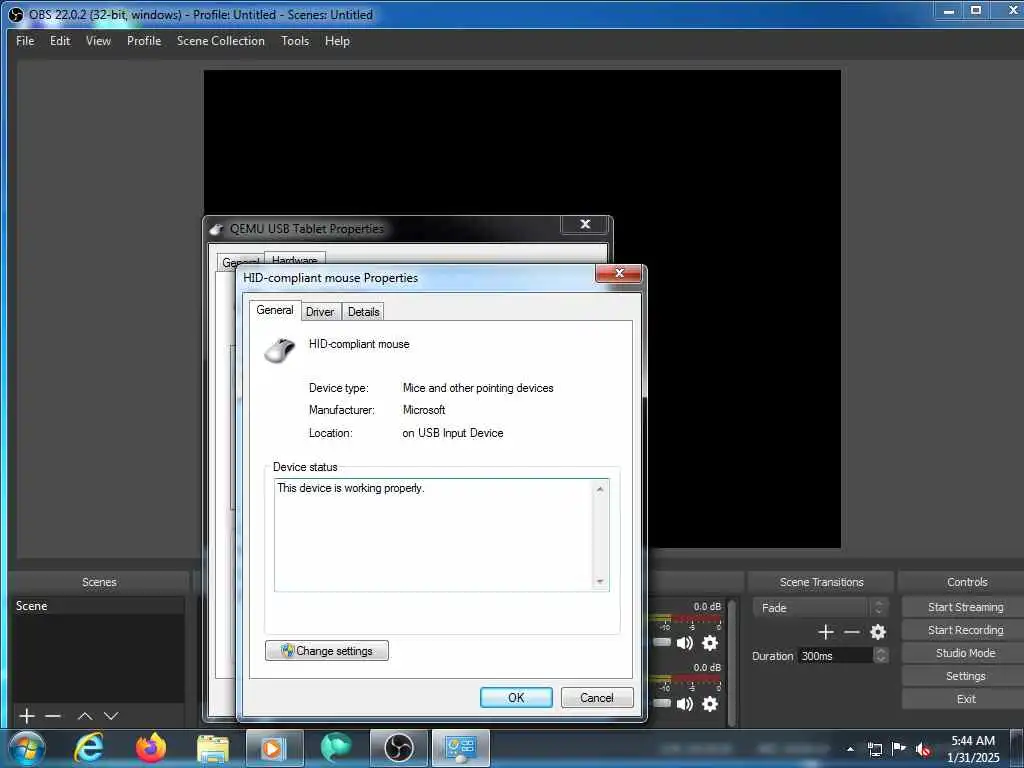
Task: Click the Duration 300ms field
Action: 835,656
